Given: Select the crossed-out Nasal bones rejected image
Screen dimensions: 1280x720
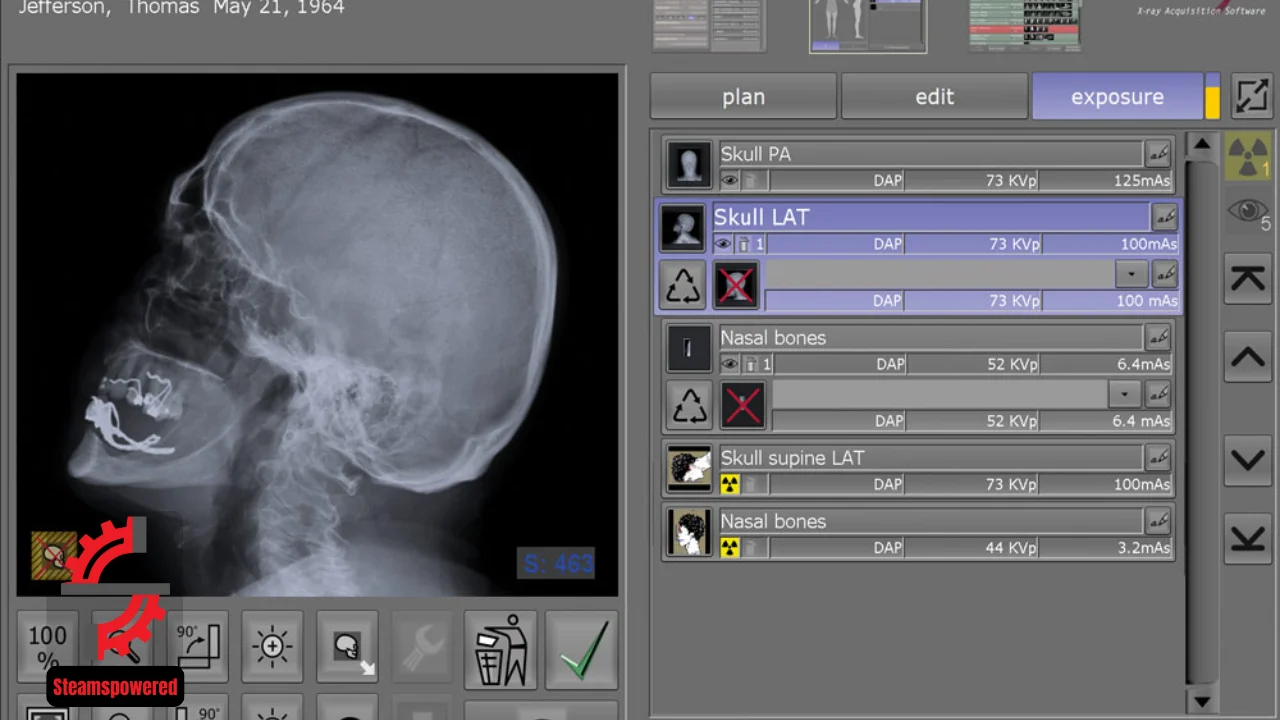Looking at the screenshot, I should click(743, 405).
